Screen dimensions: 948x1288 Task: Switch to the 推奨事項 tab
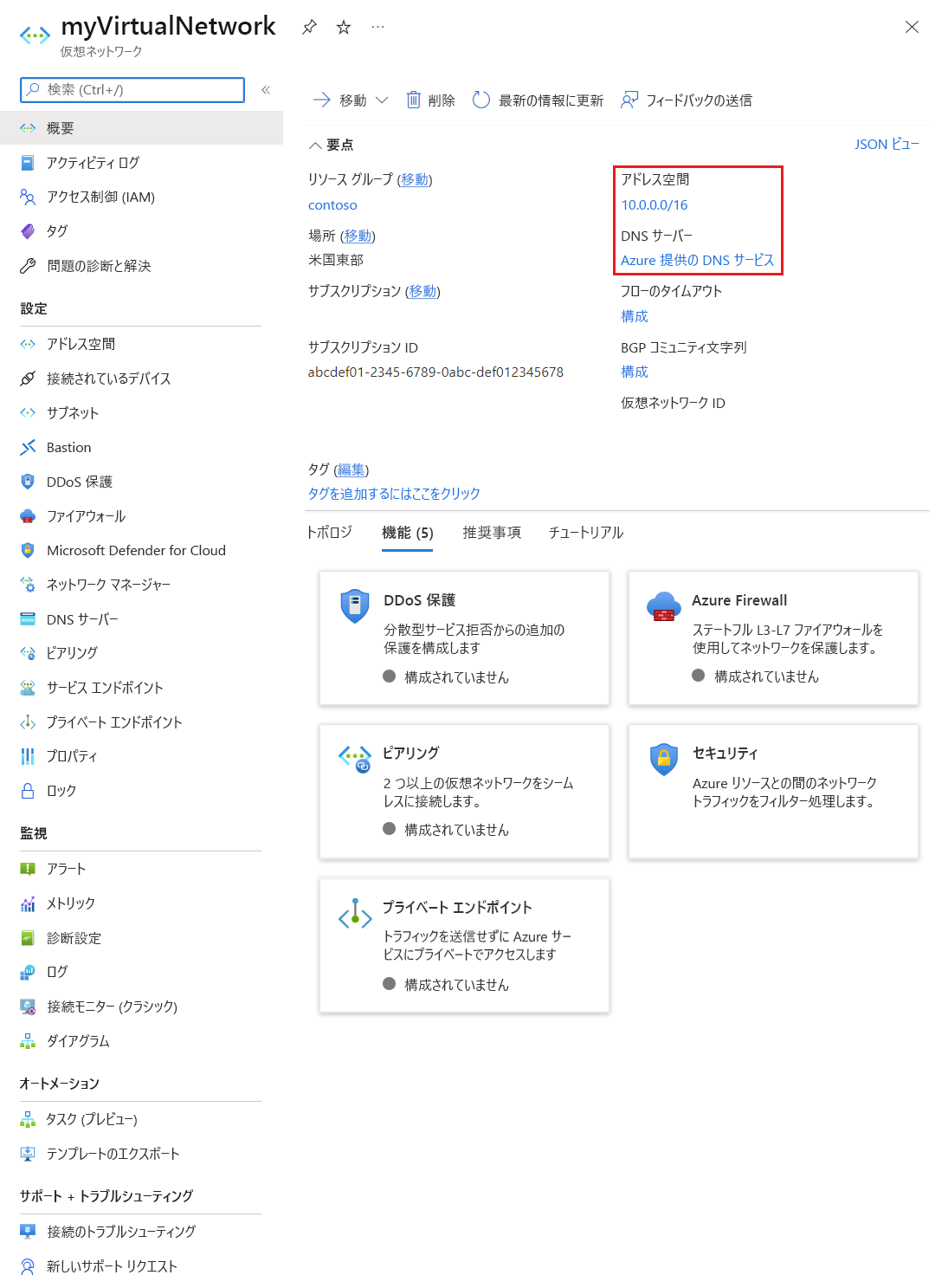click(492, 533)
